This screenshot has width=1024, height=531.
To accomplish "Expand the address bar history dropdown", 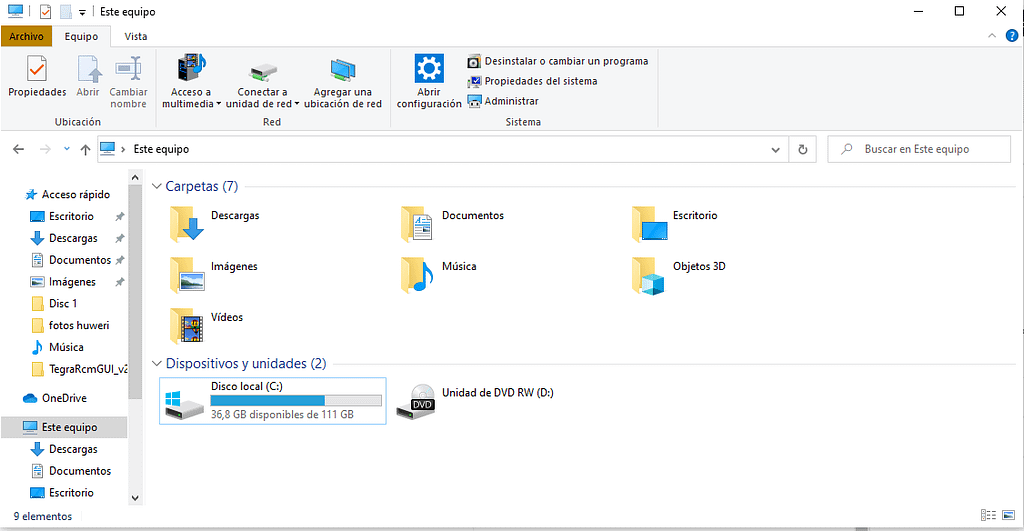I will click(775, 150).
